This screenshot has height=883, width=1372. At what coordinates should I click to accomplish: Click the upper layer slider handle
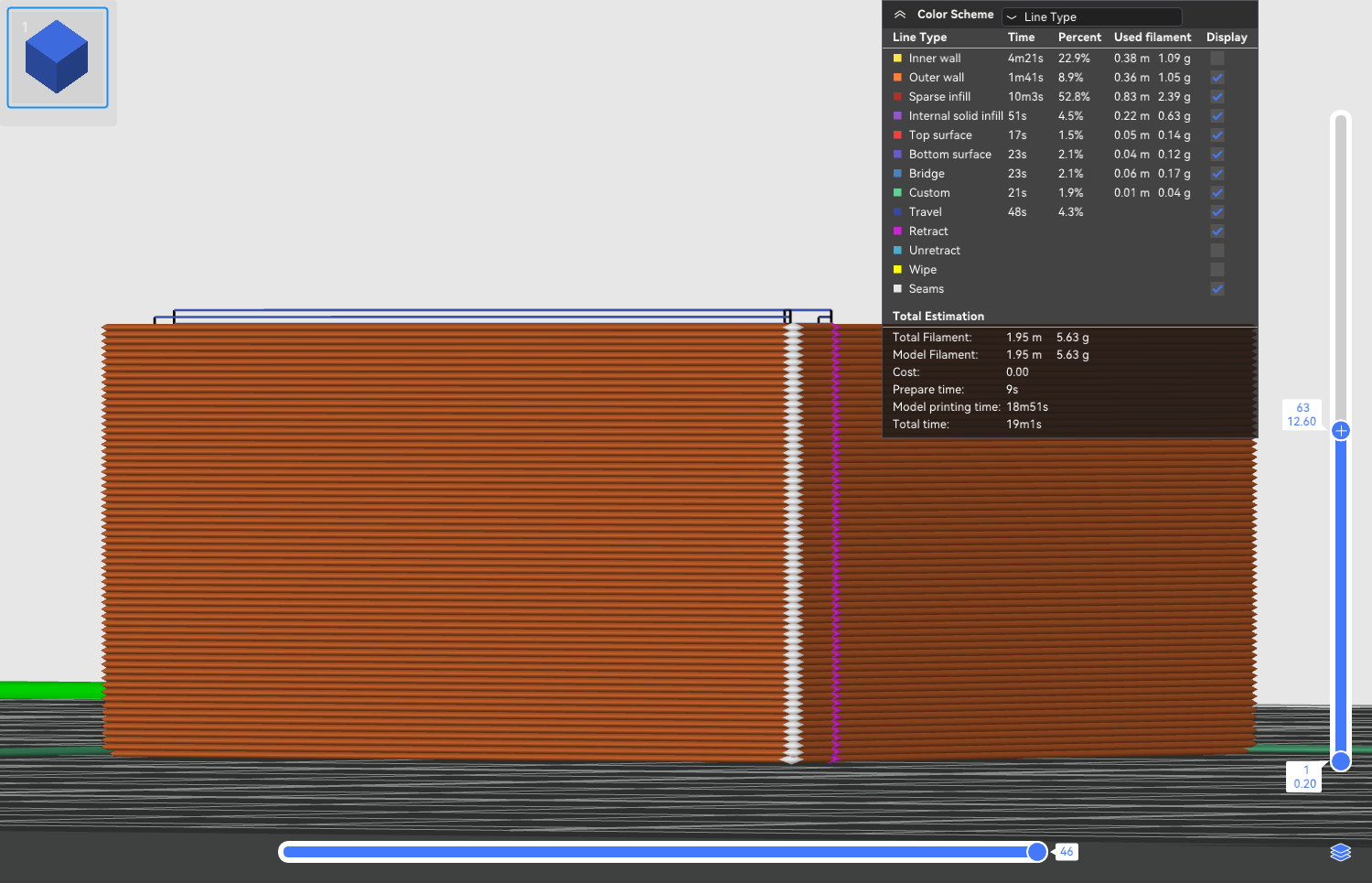click(x=1341, y=431)
